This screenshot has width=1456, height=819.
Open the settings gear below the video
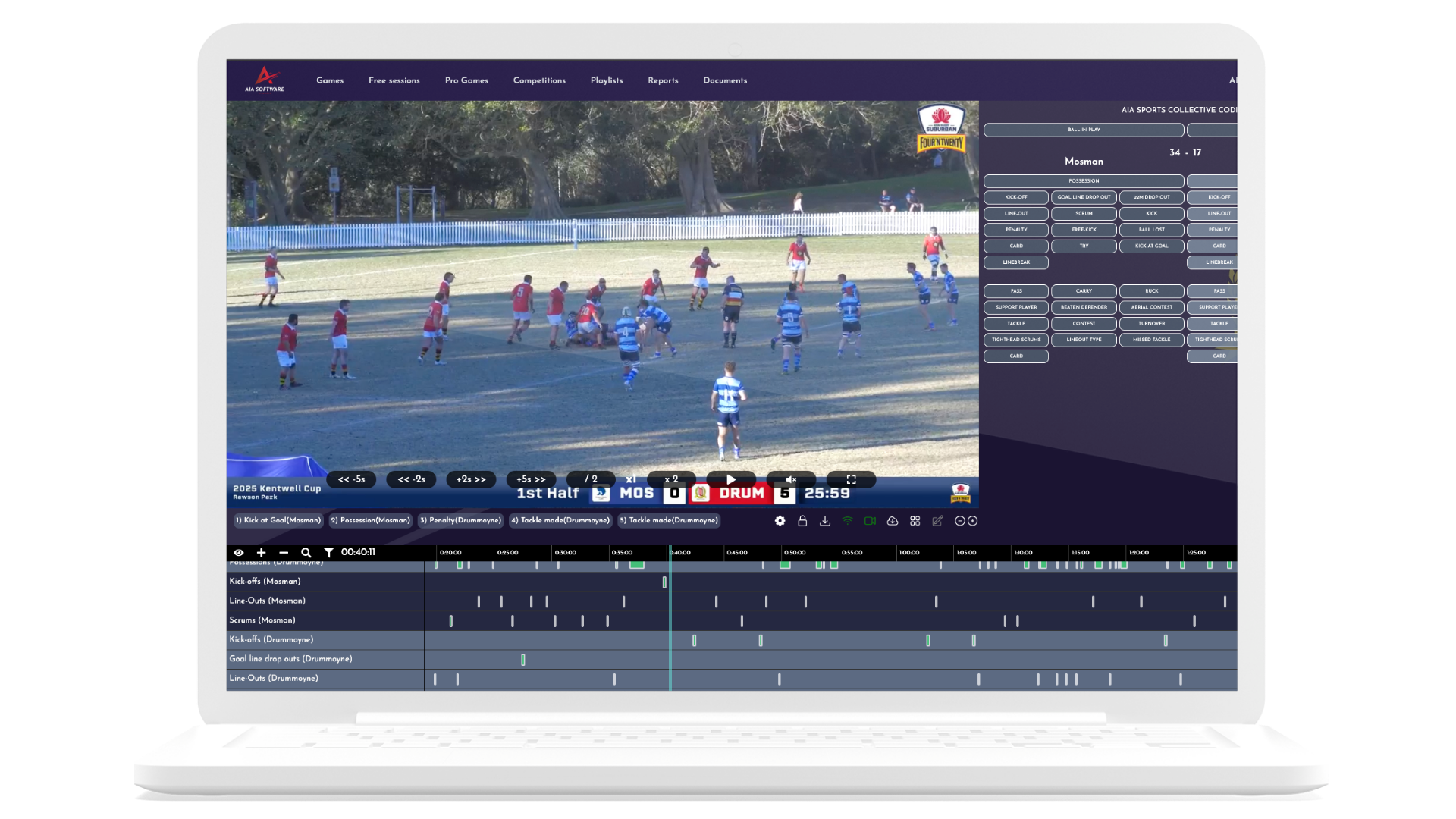point(780,521)
